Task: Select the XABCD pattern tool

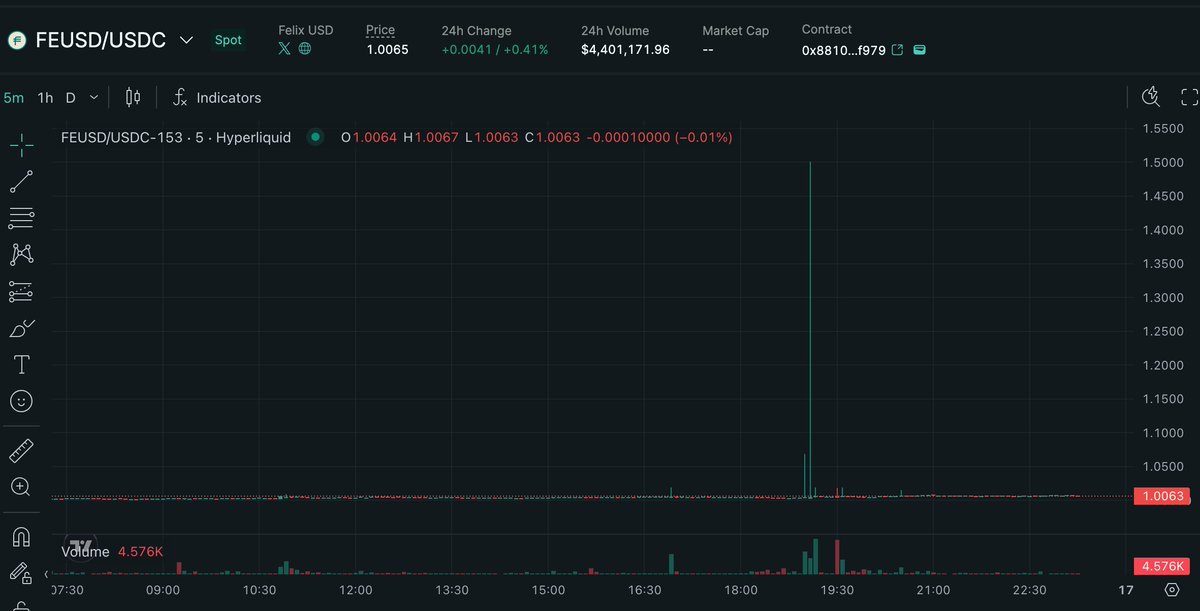Action: (21, 254)
